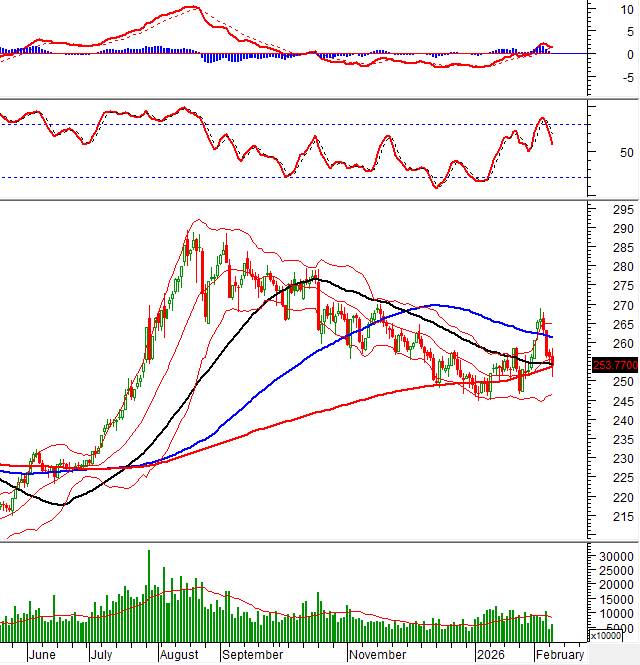This screenshot has width=640, height=665.
Task: Click the 260 price axis label
Action: click(x=623, y=344)
